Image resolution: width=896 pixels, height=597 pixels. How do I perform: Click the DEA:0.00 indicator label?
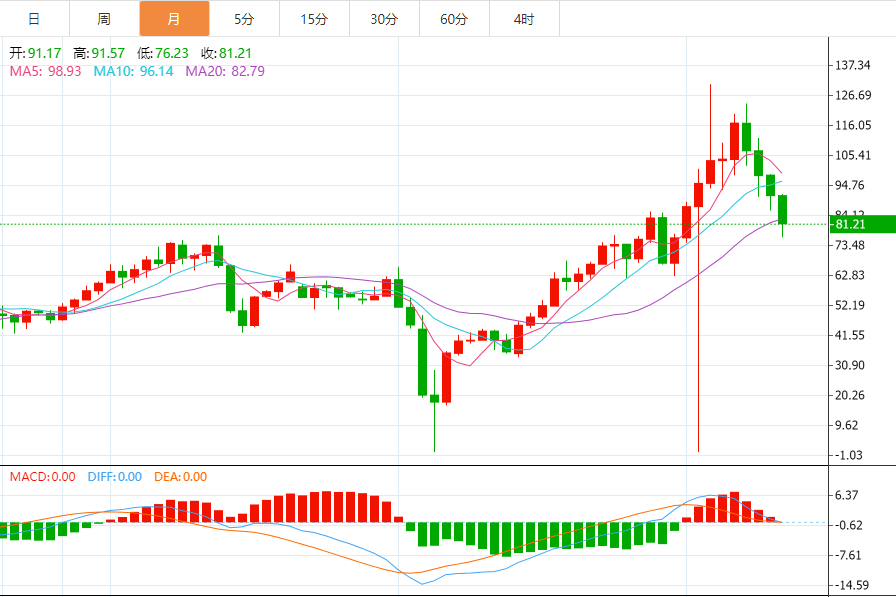(x=181, y=476)
